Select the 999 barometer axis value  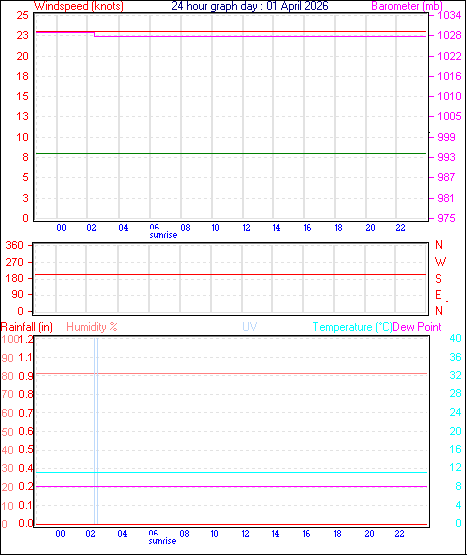pyautogui.click(x=446, y=137)
